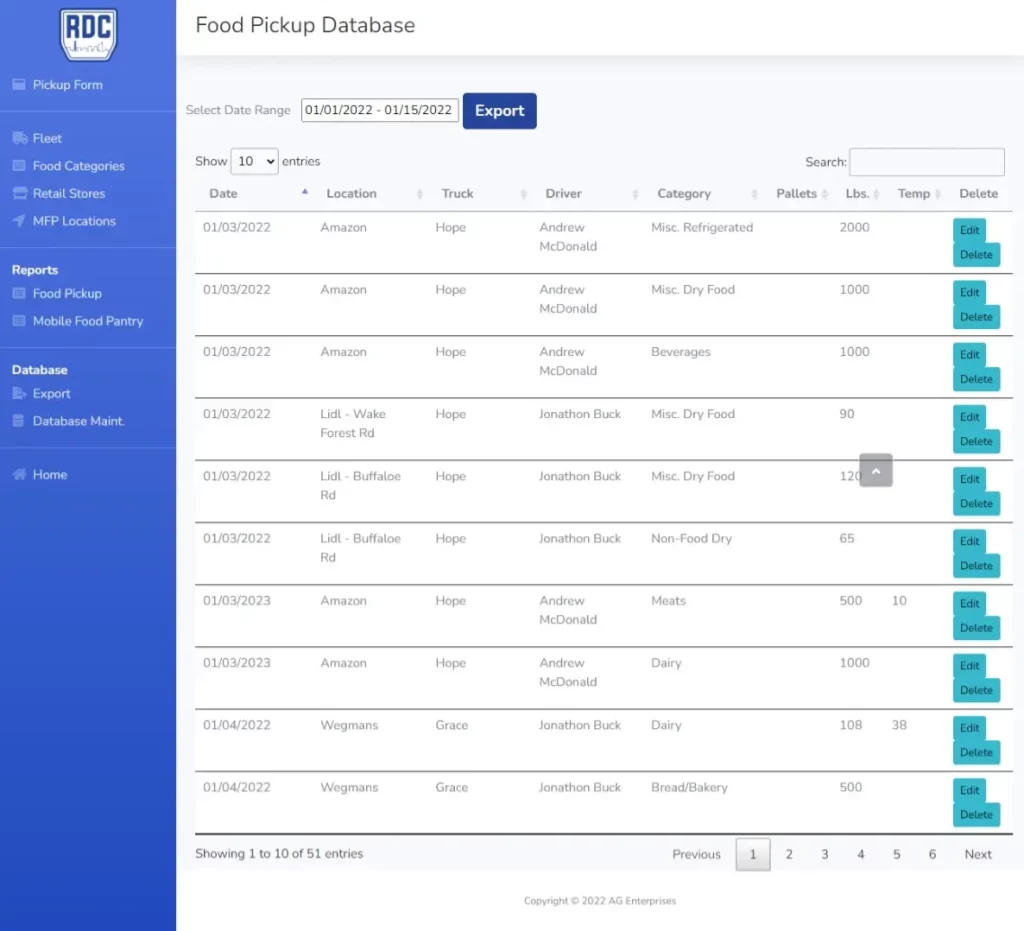The height and width of the screenshot is (931, 1024).
Task: Click the Export file icon in sidebar
Action: (x=20, y=393)
